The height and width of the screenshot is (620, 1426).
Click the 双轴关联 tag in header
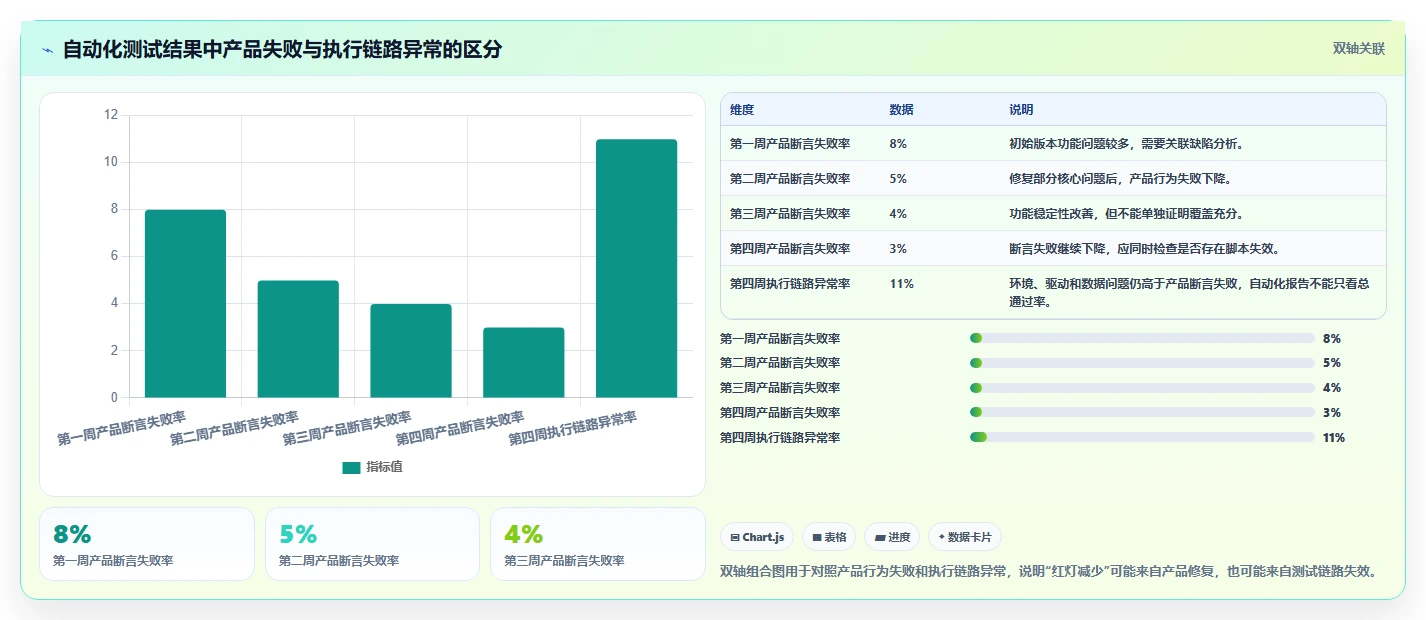click(x=1359, y=48)
